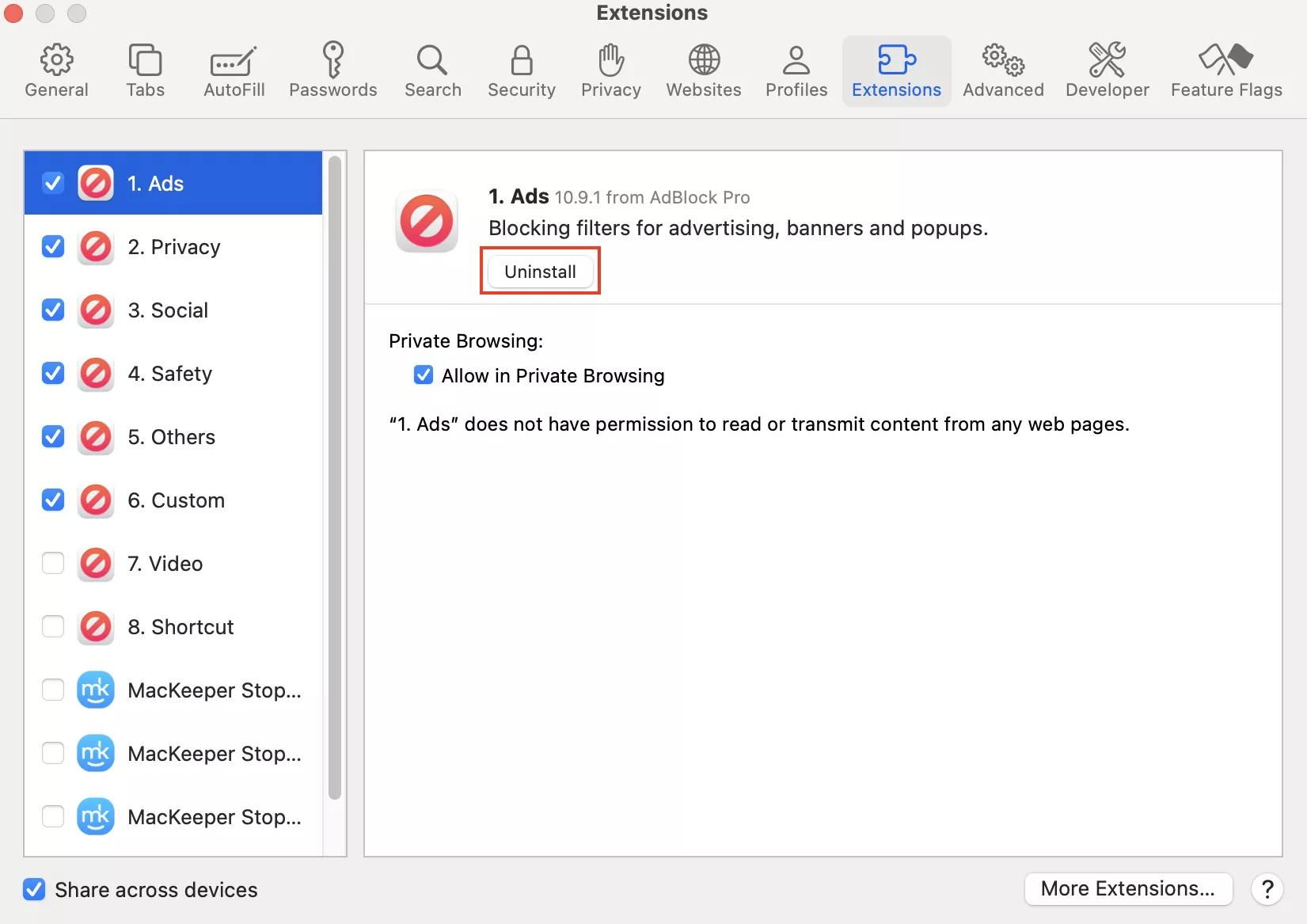Select the Security padlock icon

521,60
